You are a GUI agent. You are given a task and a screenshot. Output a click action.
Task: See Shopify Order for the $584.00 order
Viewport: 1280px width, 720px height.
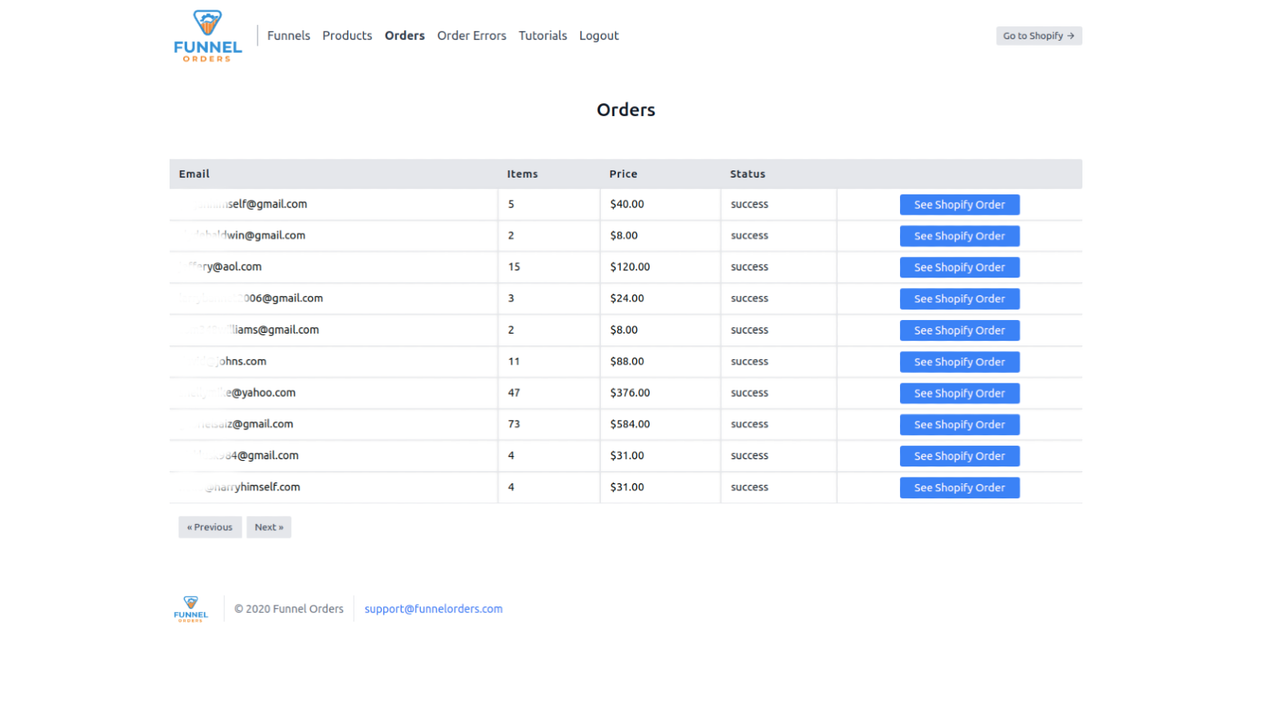(x=959, y=424)
